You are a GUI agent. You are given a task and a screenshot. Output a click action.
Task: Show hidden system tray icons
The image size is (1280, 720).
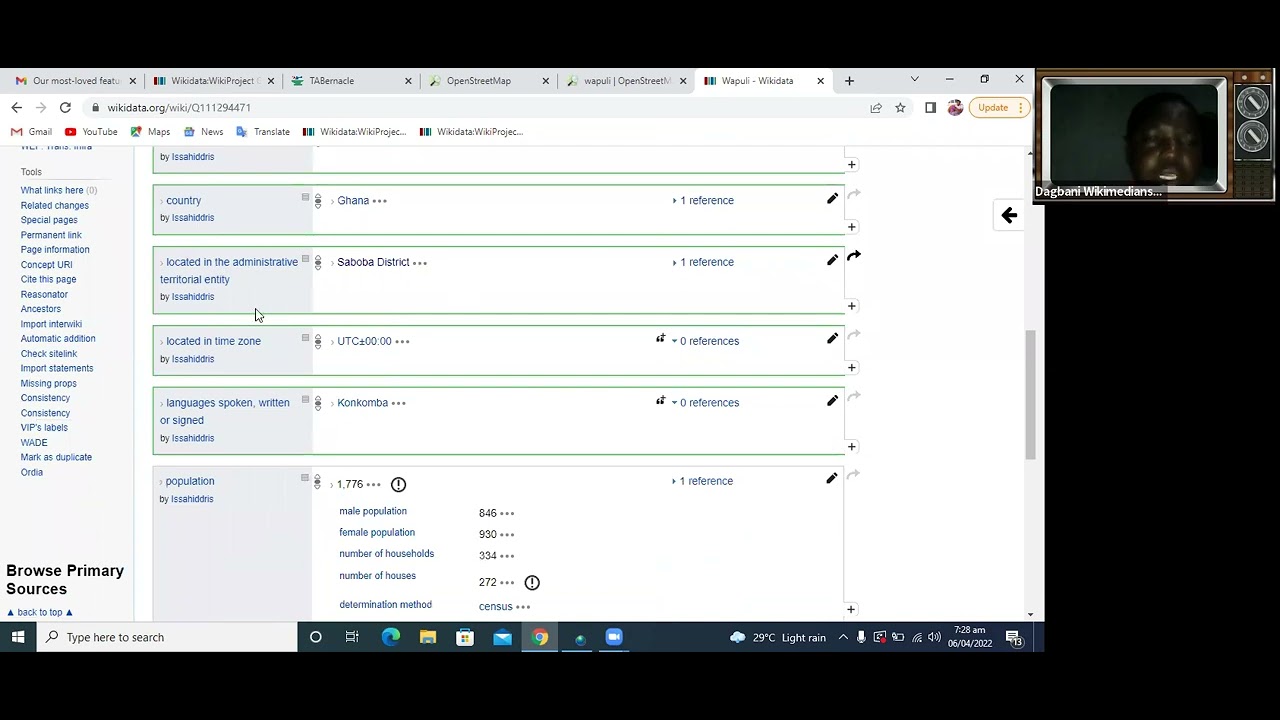pos(843,637)
